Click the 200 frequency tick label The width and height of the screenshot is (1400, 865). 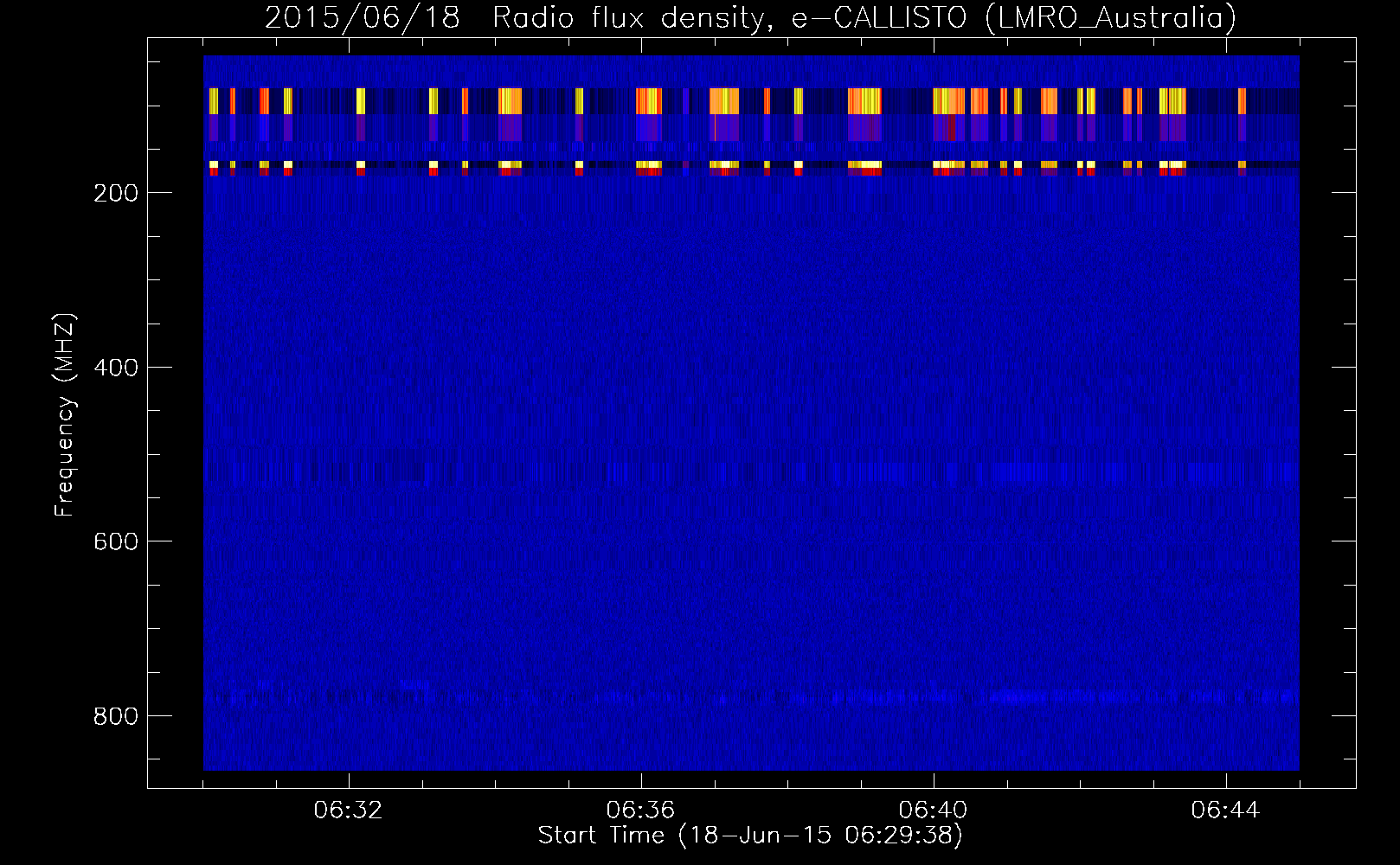pos(116,193)
